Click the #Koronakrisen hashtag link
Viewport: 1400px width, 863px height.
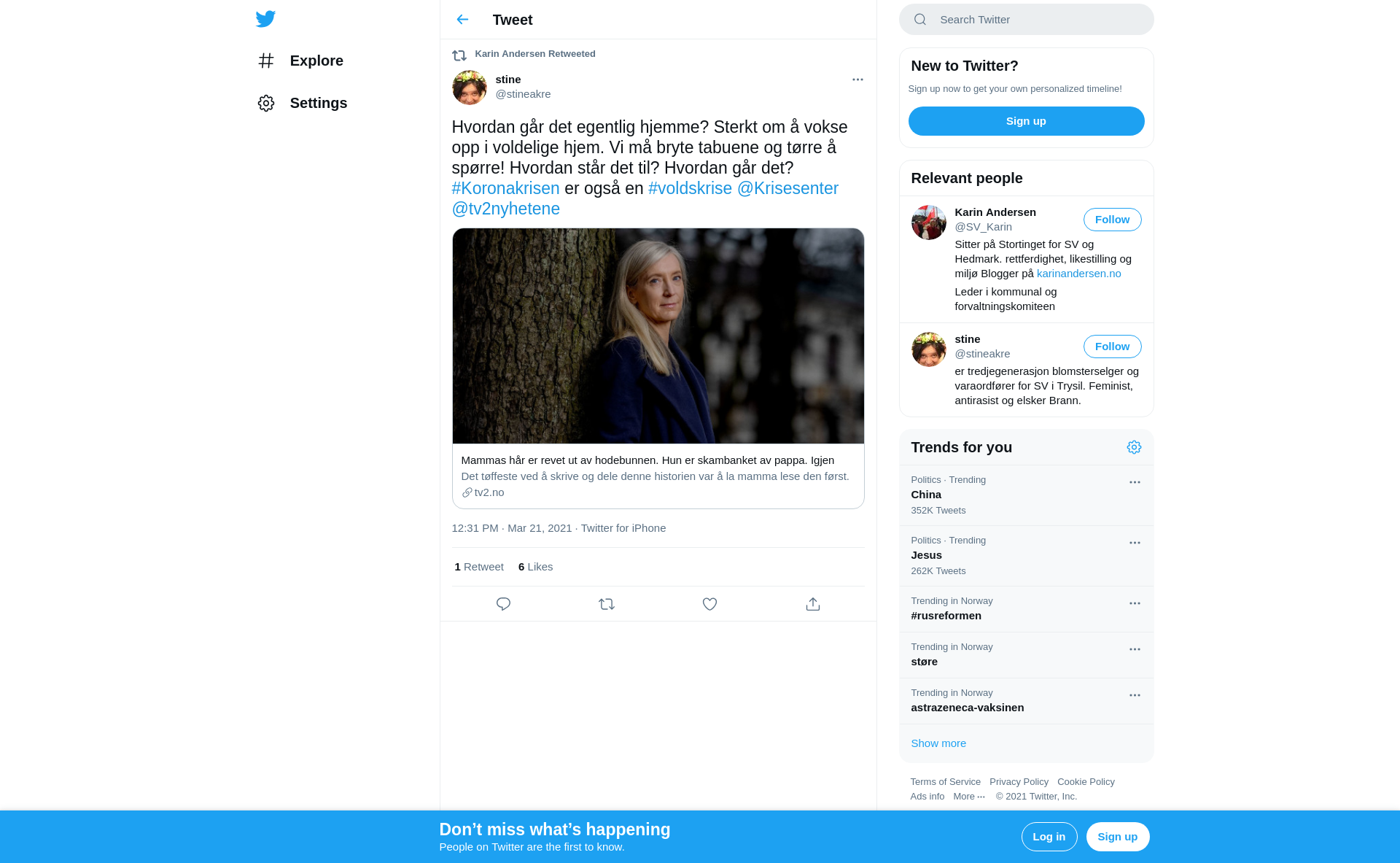(x=505, y=188)
